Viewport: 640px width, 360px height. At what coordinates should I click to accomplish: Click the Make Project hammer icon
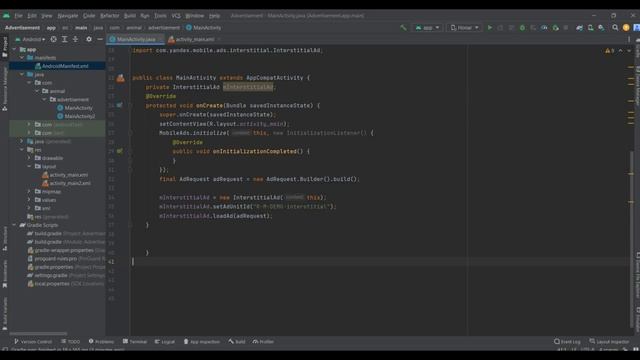403,28
